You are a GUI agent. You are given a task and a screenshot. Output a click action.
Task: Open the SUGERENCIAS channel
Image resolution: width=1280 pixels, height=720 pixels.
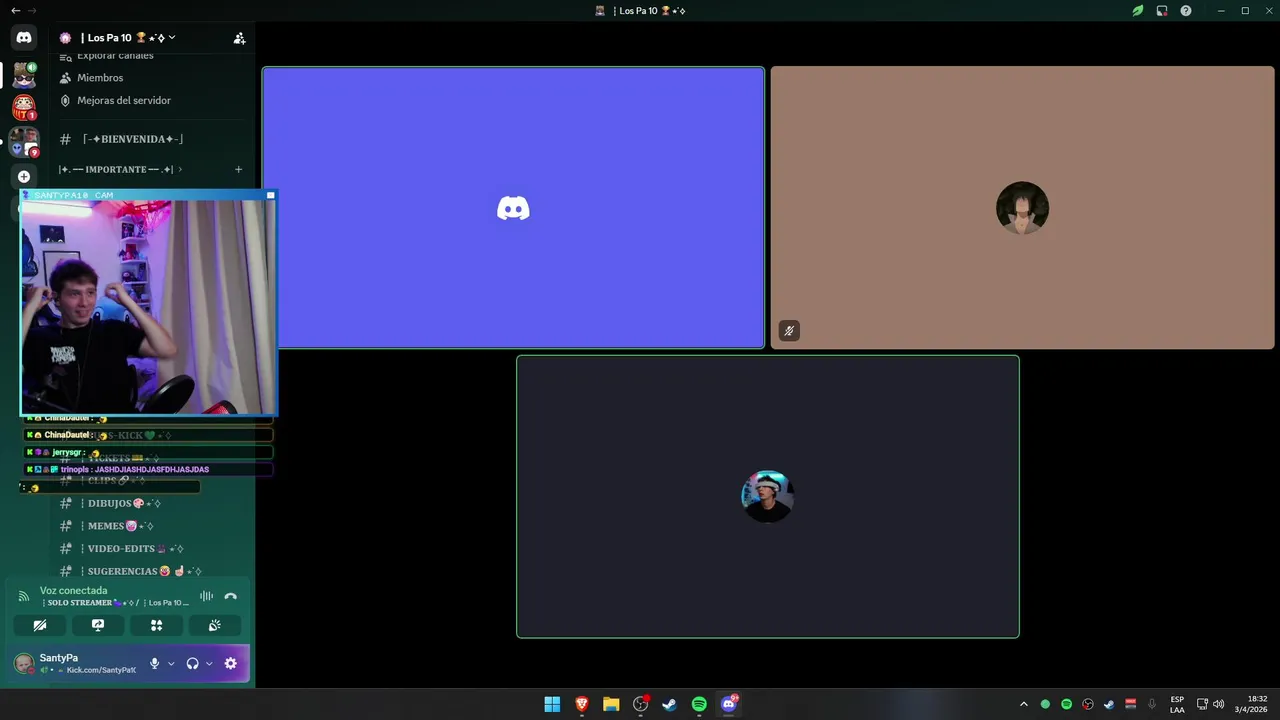click(144, 571)
